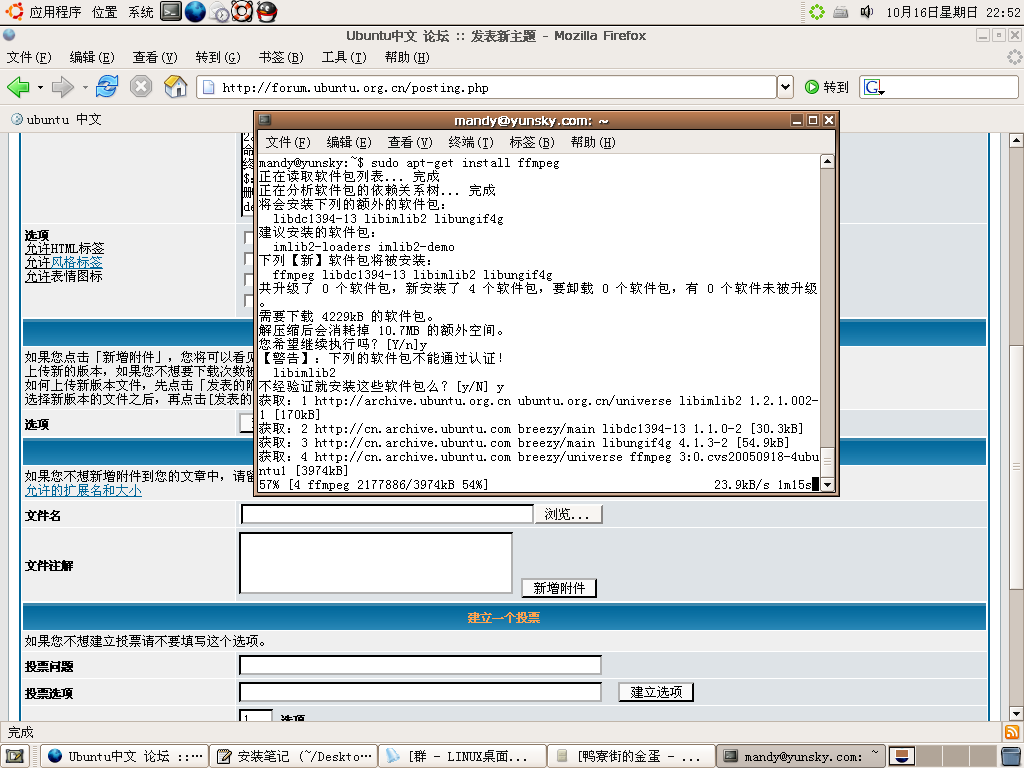Launch the web browser globe icon in the top panel
Viewport: 1024px width, 768px height.
(195, 11)
